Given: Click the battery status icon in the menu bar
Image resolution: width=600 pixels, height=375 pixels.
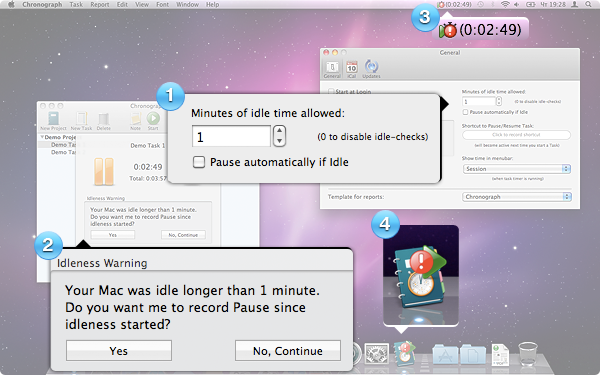Looking at the screenshot, I should [530, 5].
